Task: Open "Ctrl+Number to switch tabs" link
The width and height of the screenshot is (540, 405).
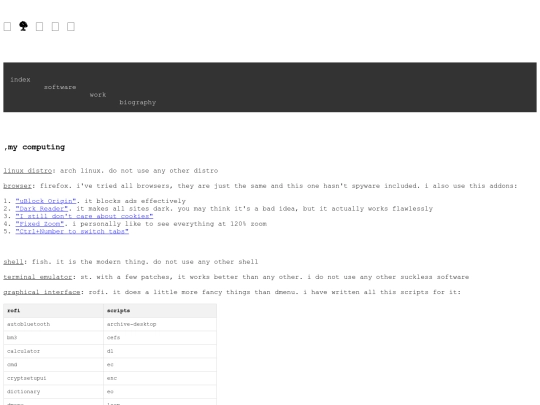Action: click(72, 231)
